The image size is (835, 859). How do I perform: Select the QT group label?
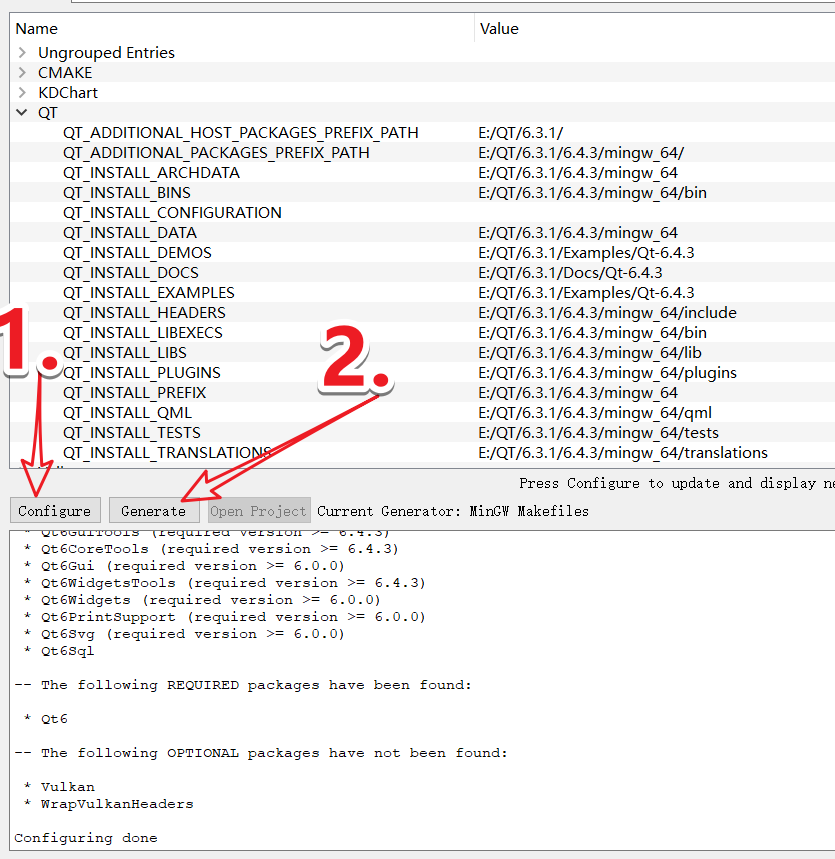coord(48,113)
